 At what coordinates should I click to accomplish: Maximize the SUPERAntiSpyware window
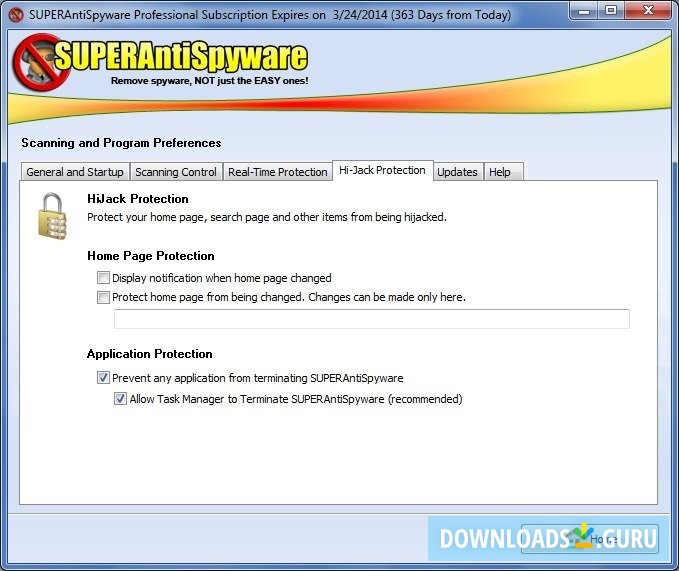611,11
